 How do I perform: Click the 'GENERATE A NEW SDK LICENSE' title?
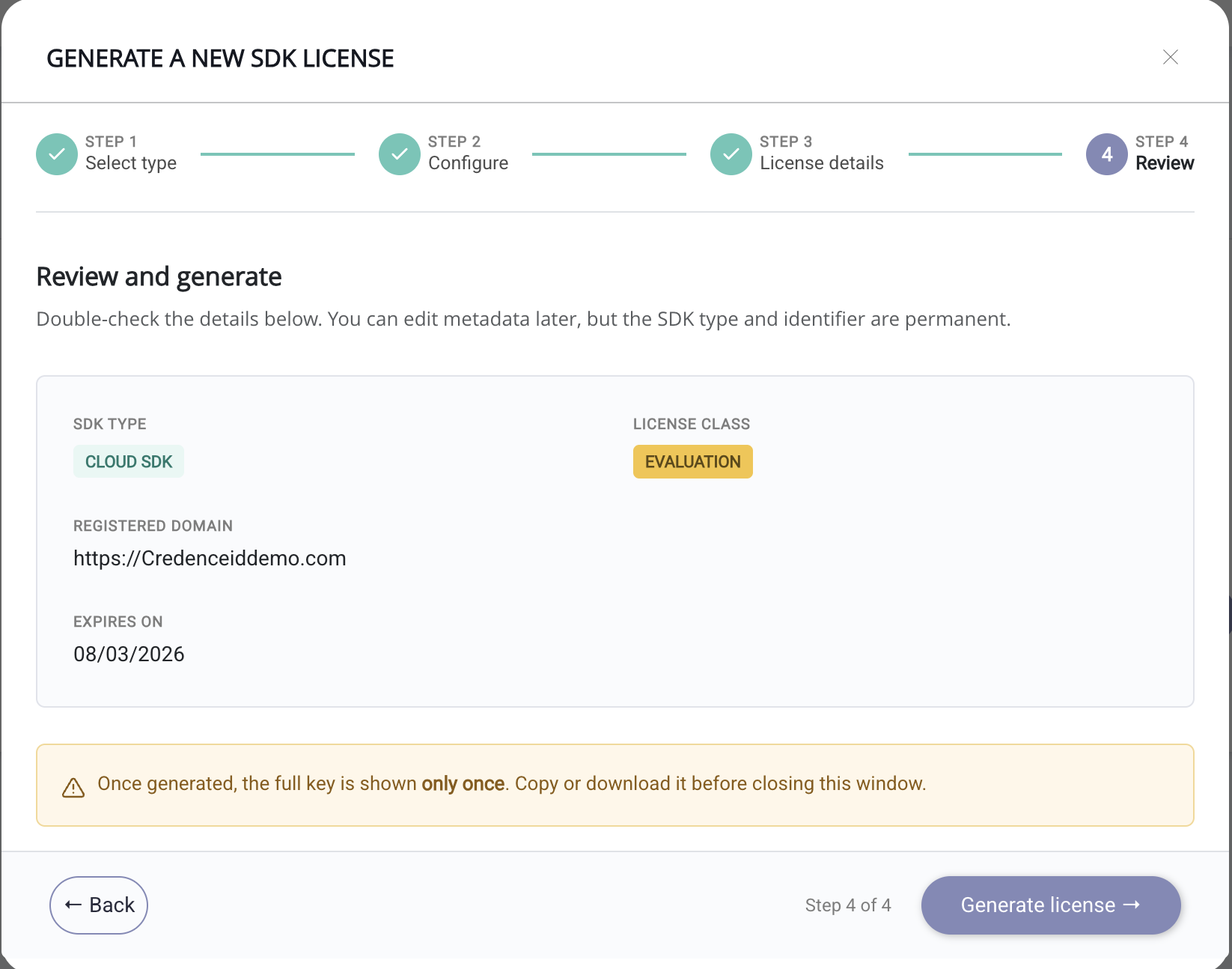click(220, 58)
